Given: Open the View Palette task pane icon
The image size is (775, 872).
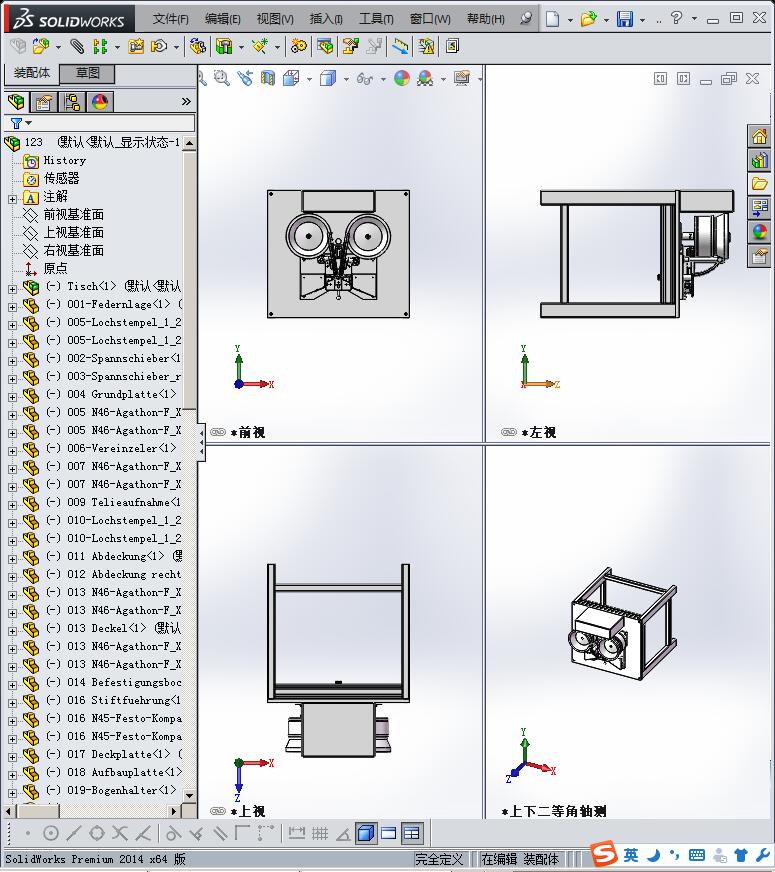Looking at the screenshot, I should tap(759, 208).
